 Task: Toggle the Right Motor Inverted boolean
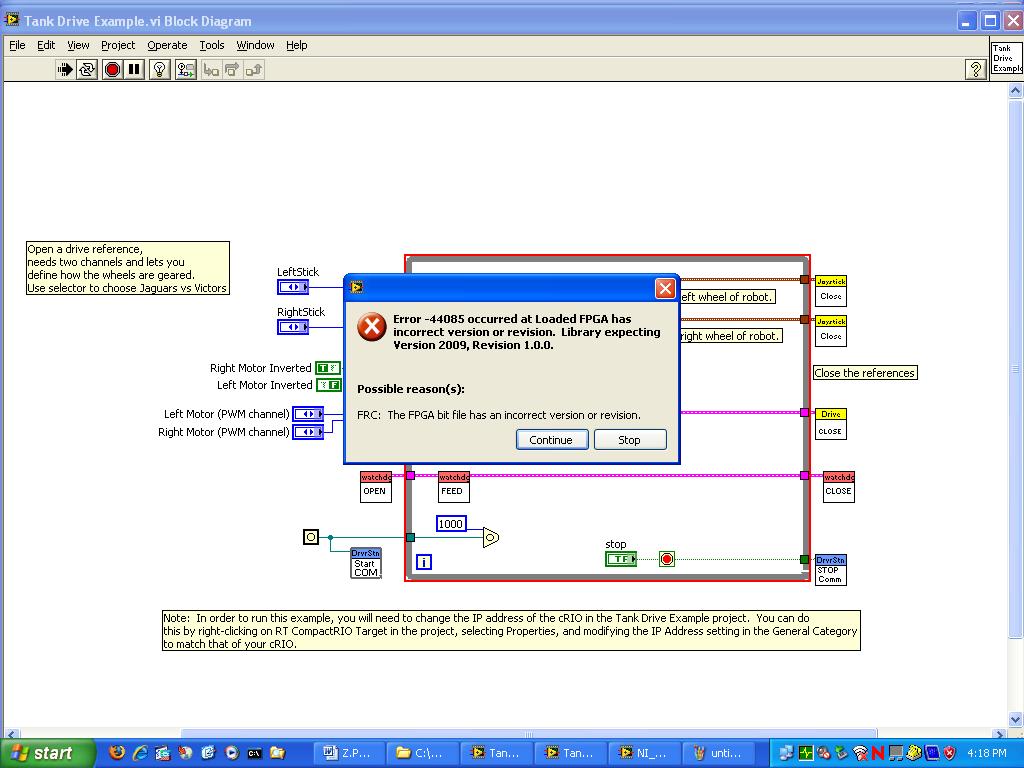click(328, 368)
